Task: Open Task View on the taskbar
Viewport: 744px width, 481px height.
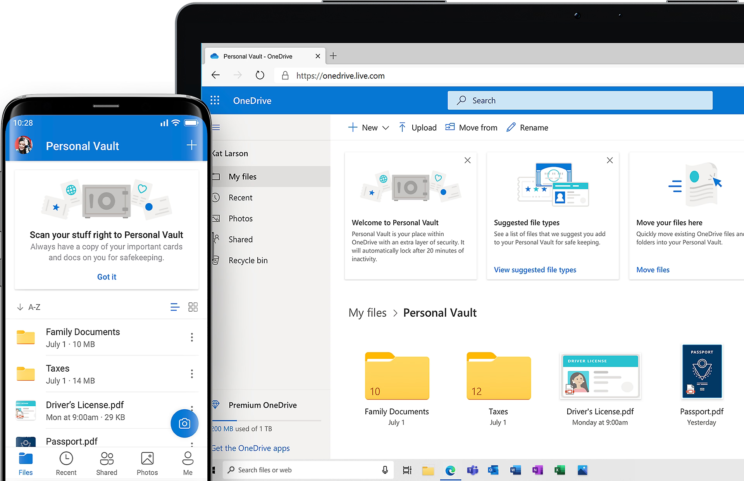Action: pos(407,470)
